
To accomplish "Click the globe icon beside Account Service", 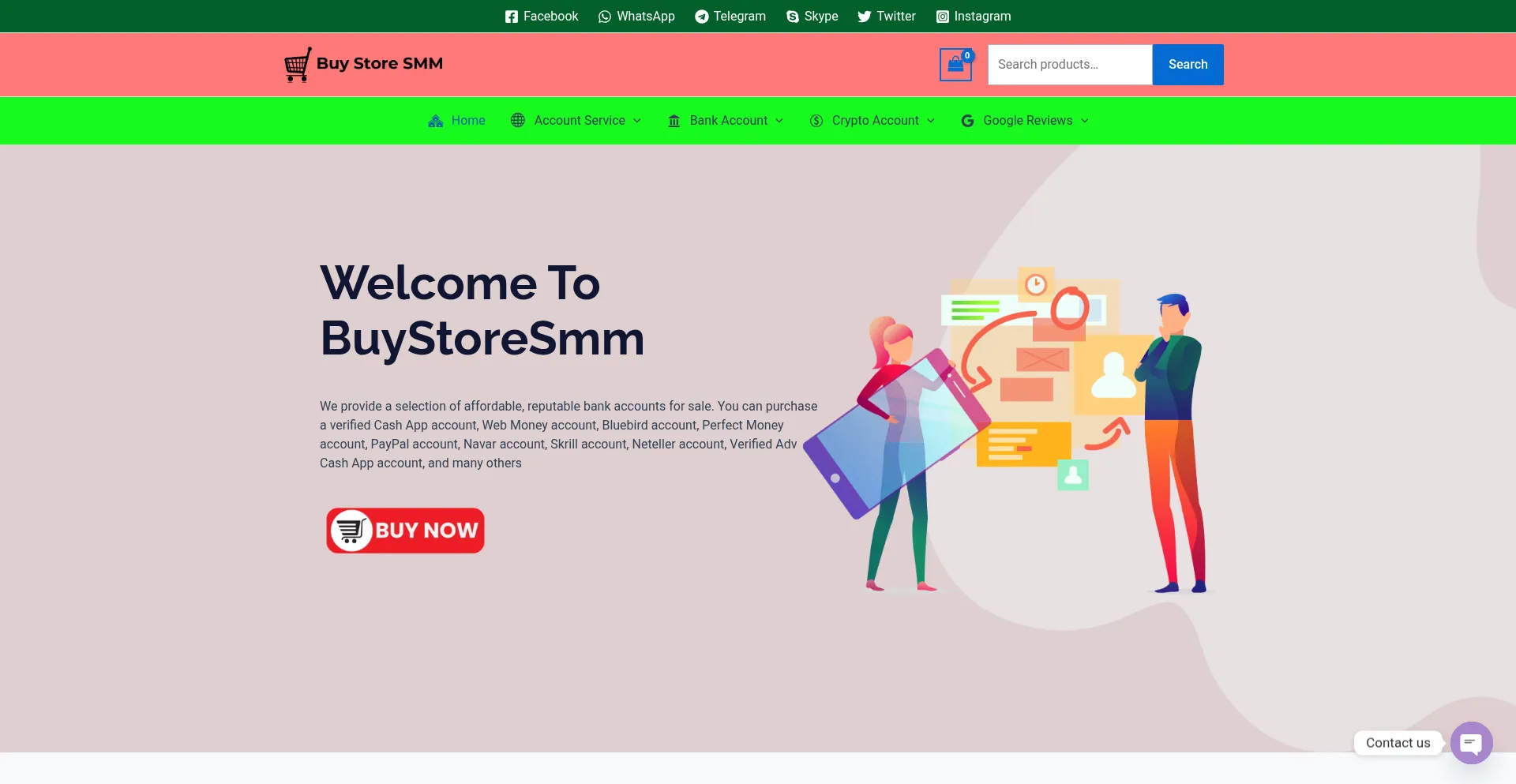I will point(518,120).
